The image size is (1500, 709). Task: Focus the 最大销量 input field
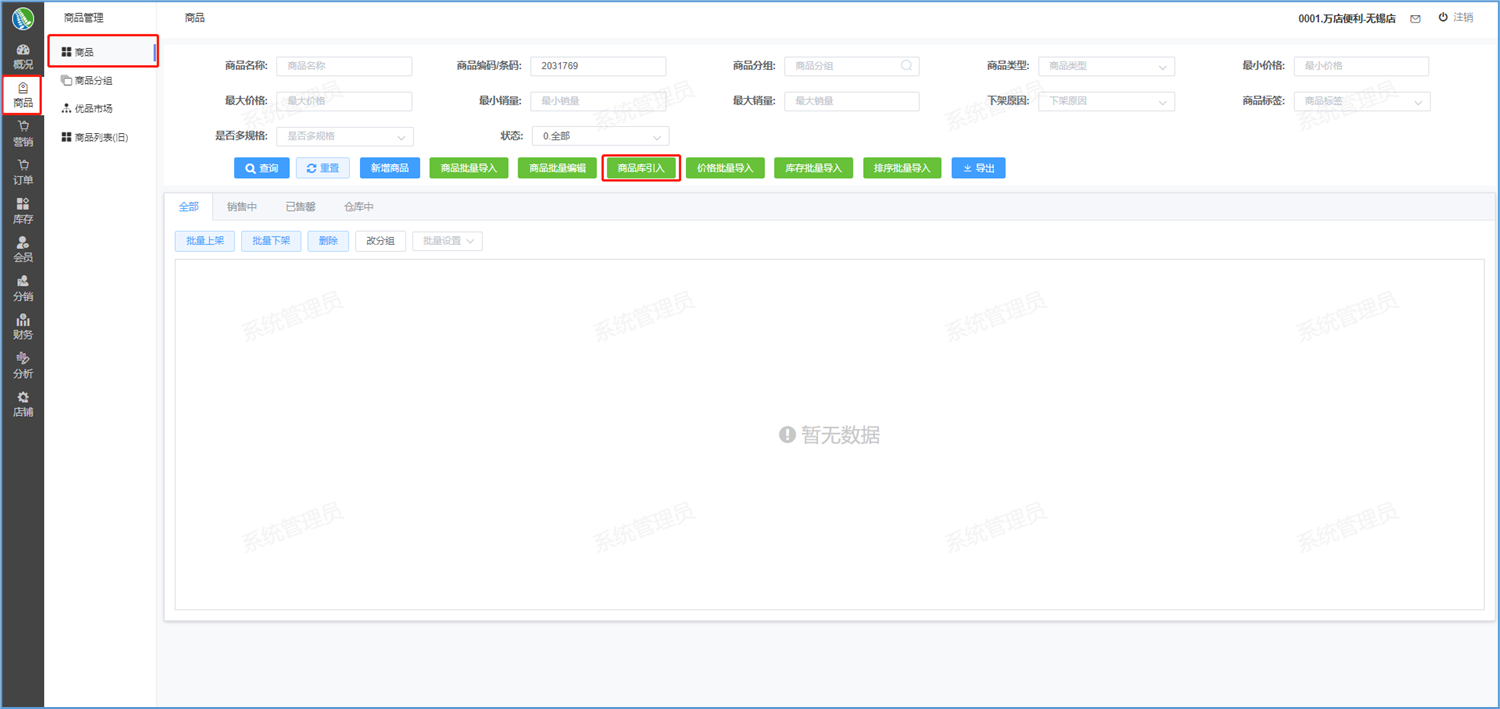point(851,101)
